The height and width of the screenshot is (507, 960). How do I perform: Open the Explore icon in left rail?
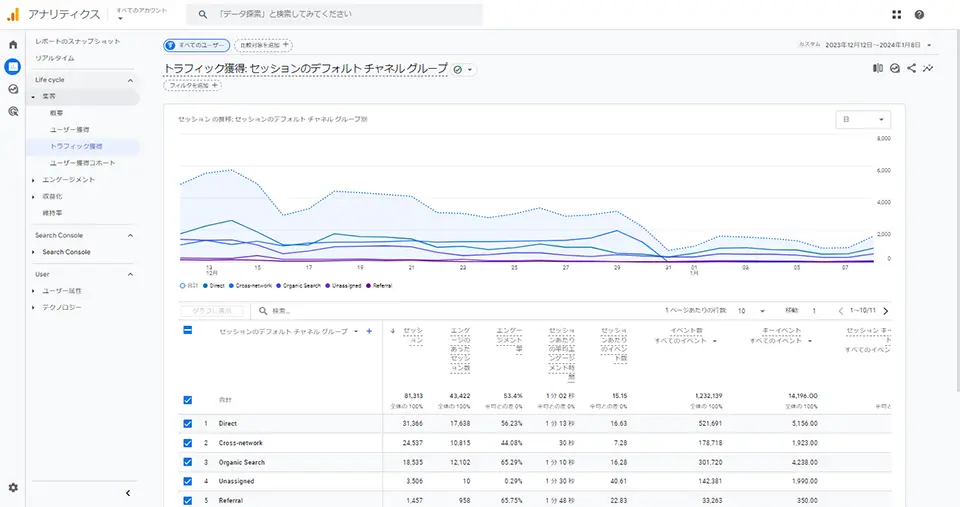click(x=13, y=89)
